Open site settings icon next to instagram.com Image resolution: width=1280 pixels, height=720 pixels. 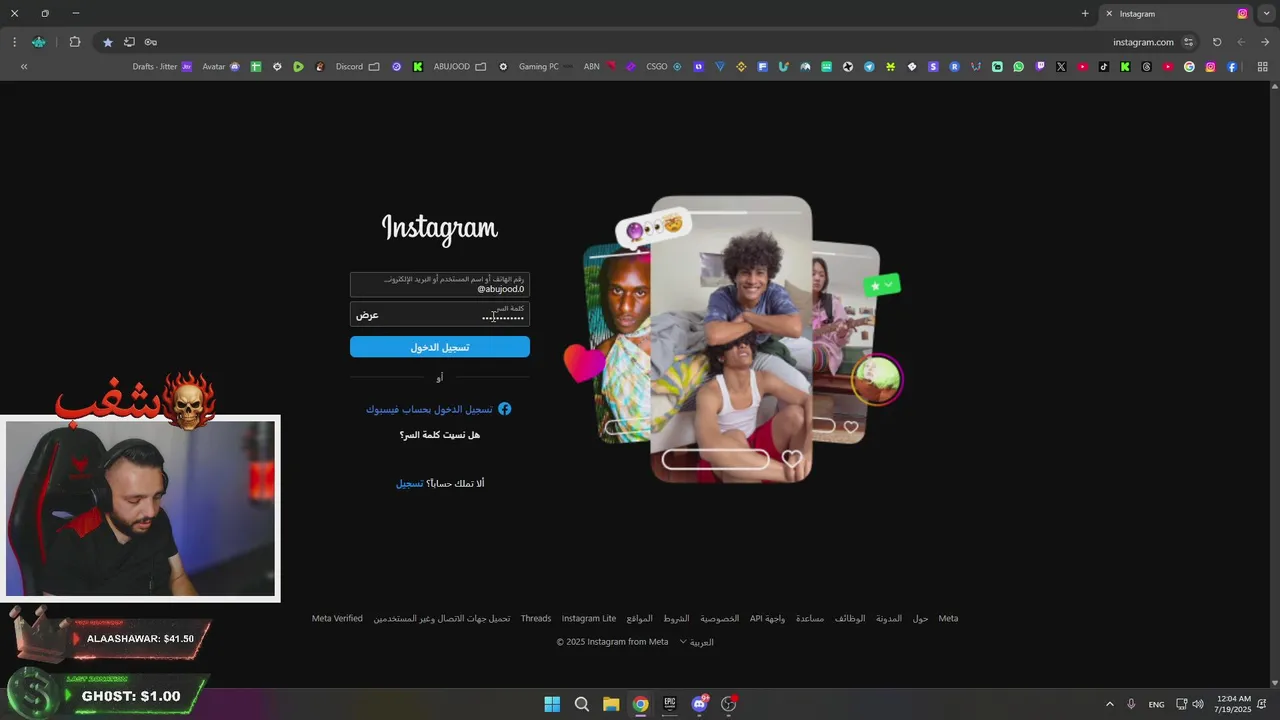point(1188,42)
